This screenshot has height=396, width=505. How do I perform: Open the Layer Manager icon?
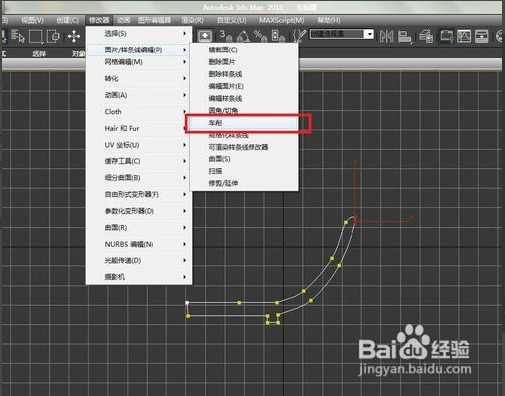click(426, 36)
